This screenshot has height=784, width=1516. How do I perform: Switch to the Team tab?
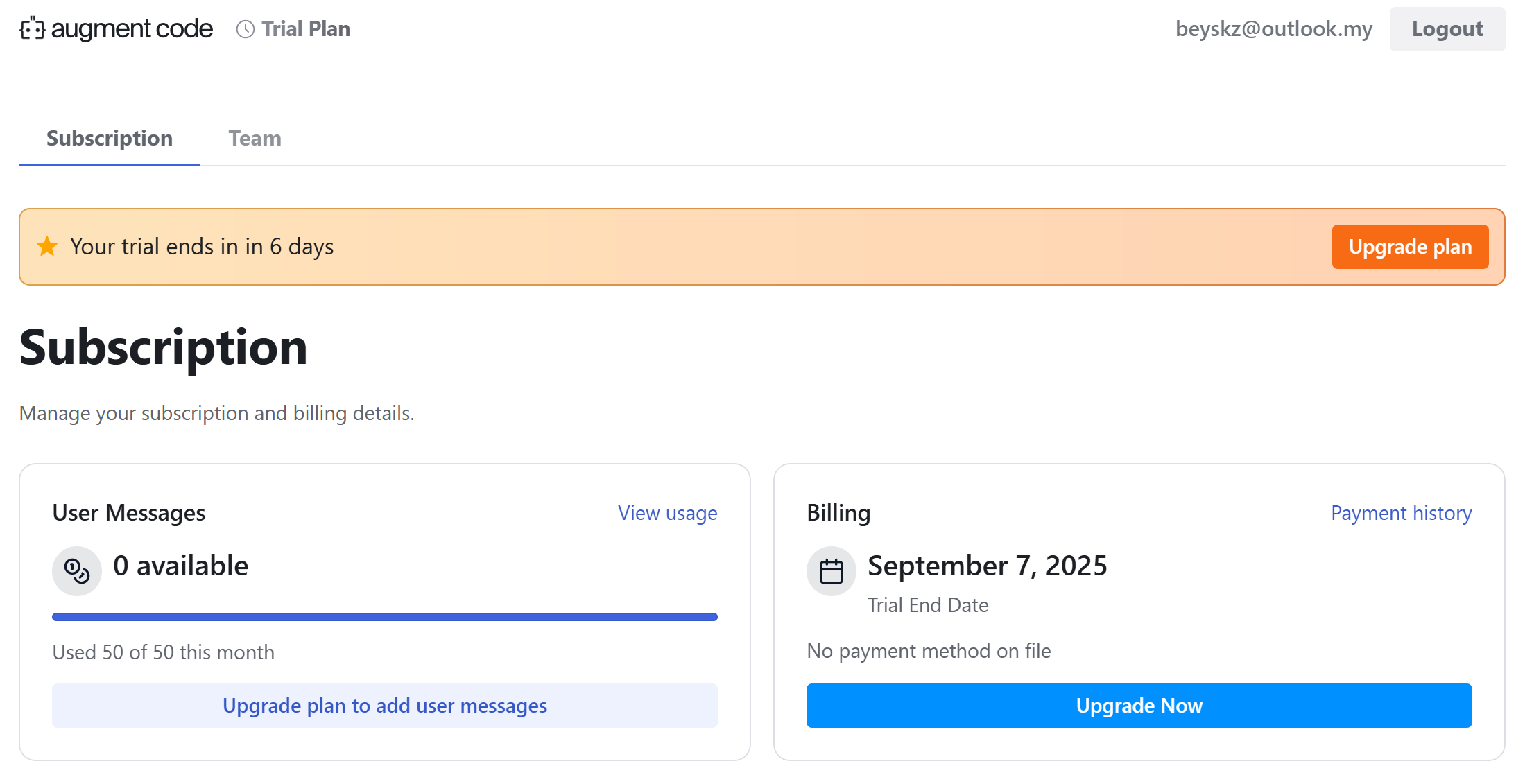click(x=255, y=139)
